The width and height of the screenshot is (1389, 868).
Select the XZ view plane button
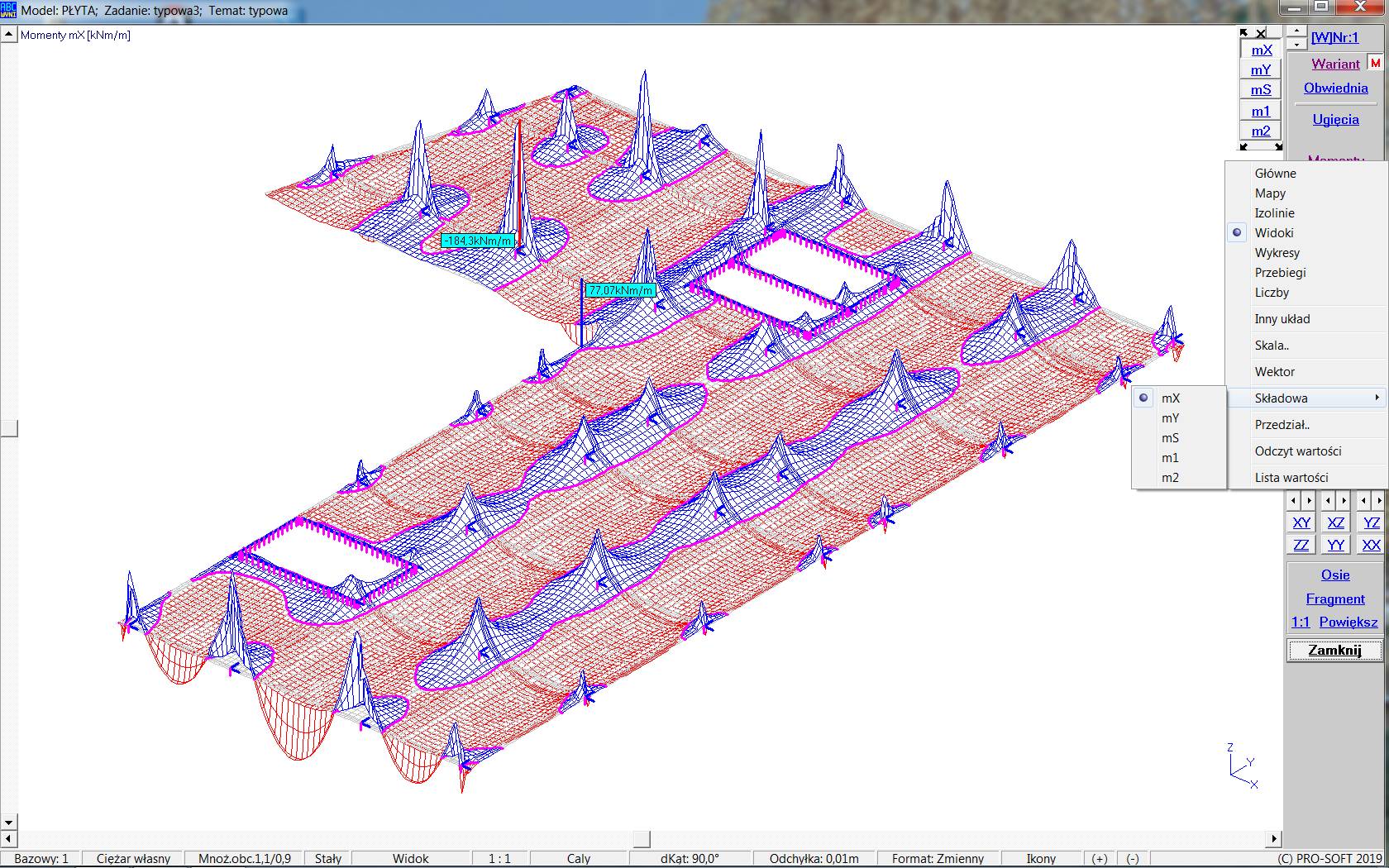tap(1336, 522)
